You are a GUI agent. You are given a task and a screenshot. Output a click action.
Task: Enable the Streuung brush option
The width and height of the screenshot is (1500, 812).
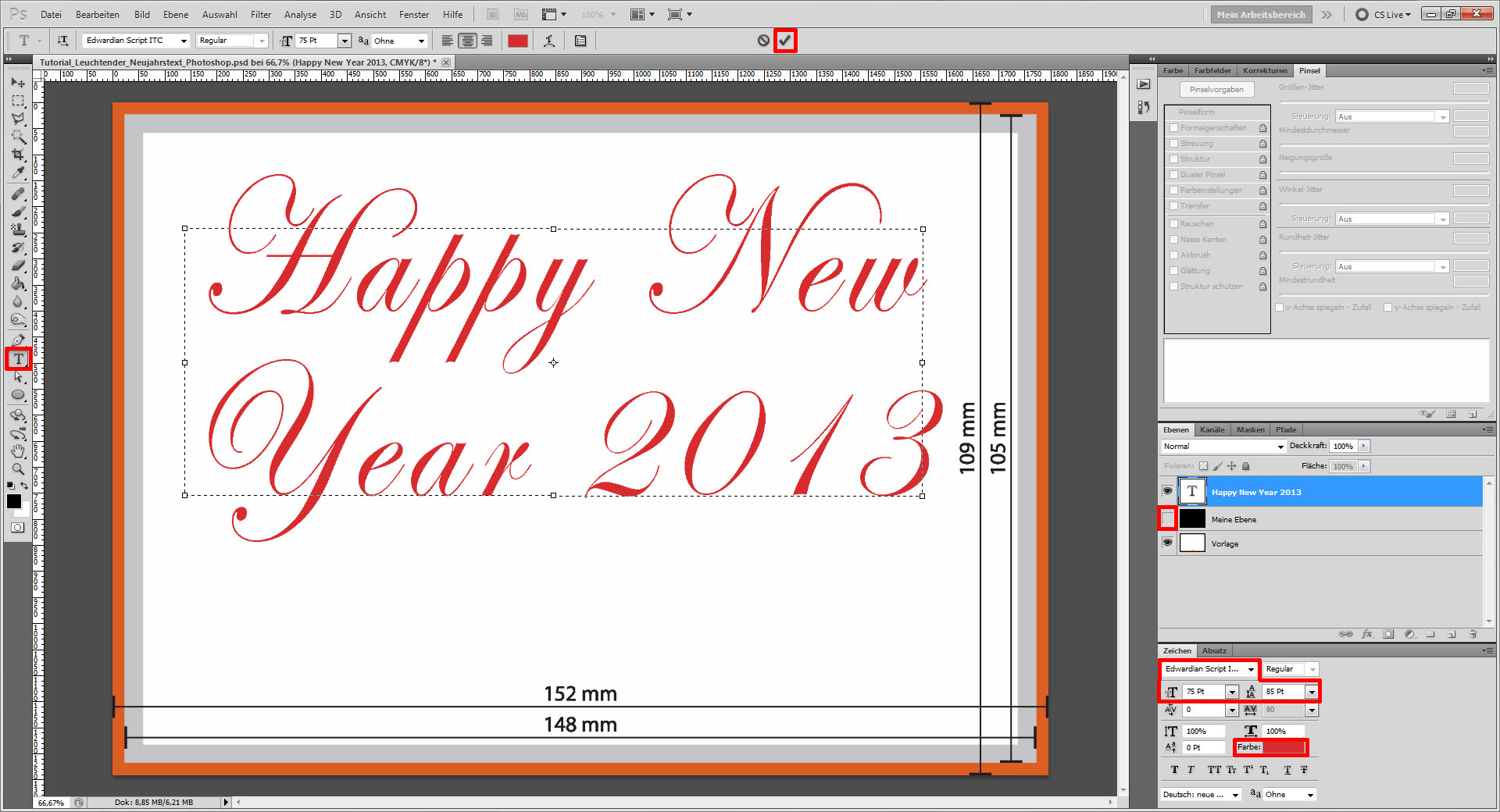(x=1173, y=143)
